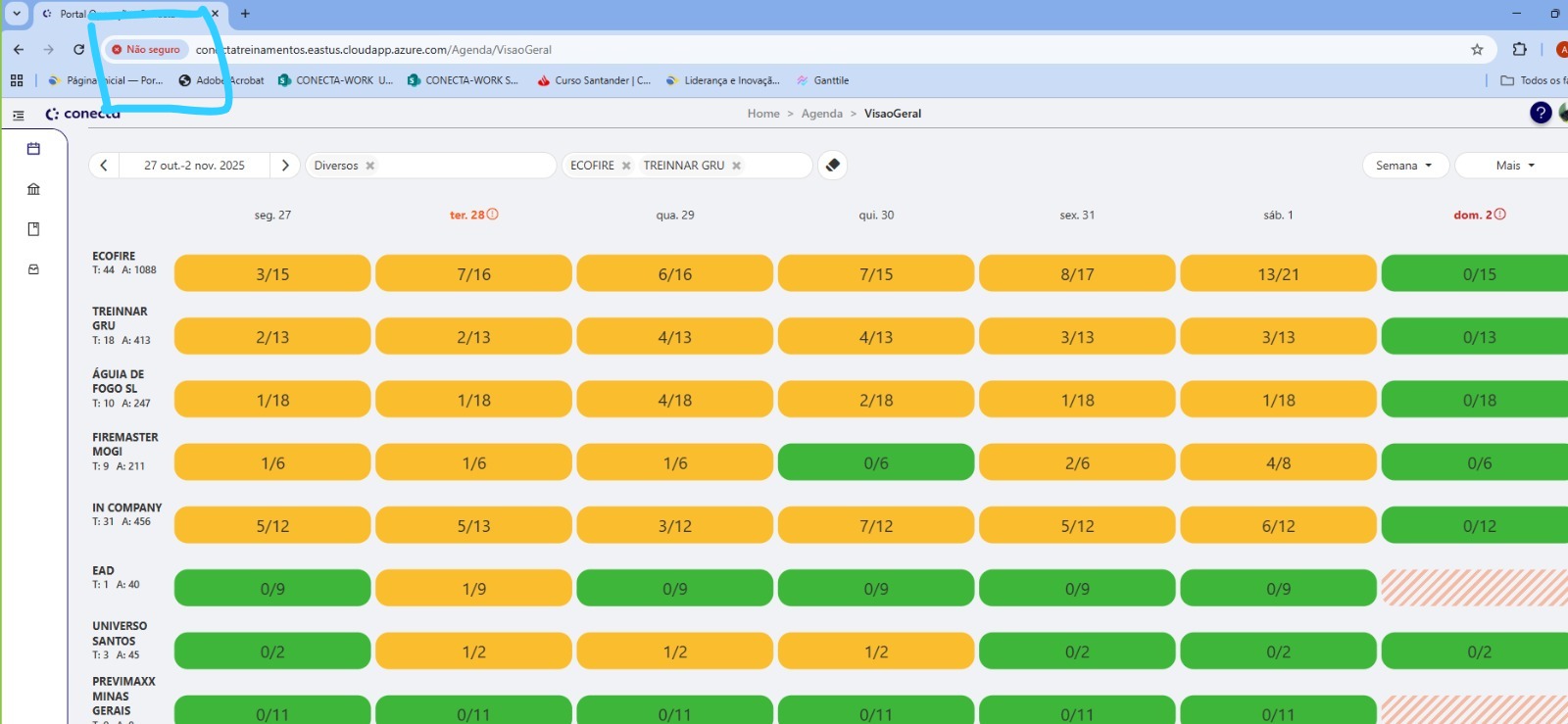Open browser extensions puzzle icon
This screenshot has height=724, width=1568.
pos(1519,50)
